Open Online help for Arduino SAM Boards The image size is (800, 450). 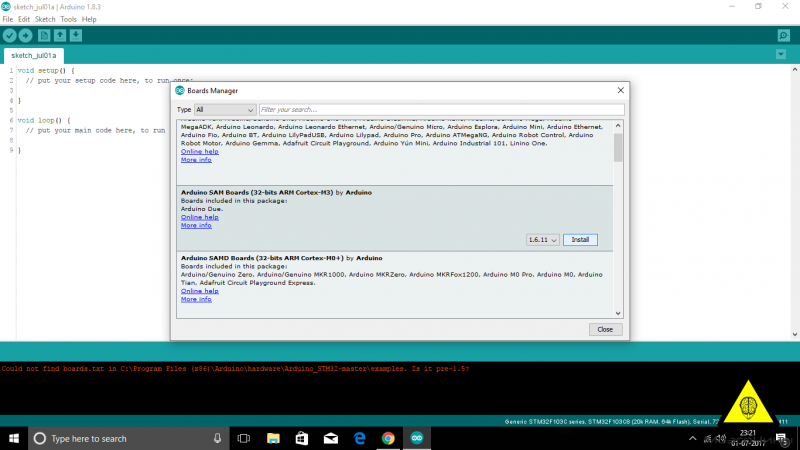coord(199,217)
